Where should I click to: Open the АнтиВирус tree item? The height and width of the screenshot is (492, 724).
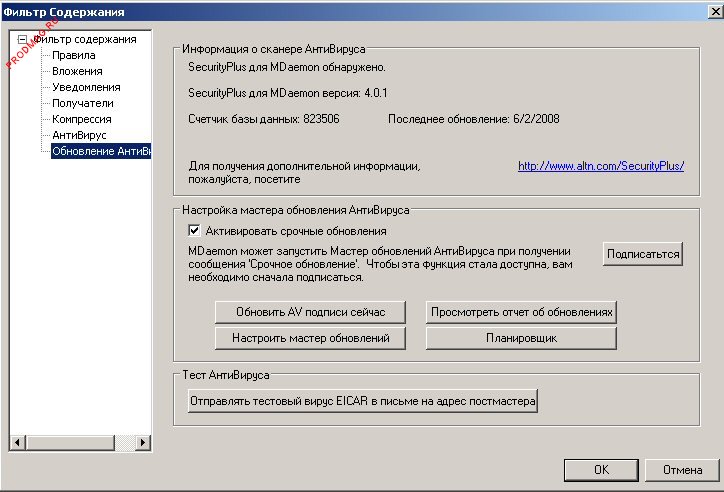tap(79, 135)
